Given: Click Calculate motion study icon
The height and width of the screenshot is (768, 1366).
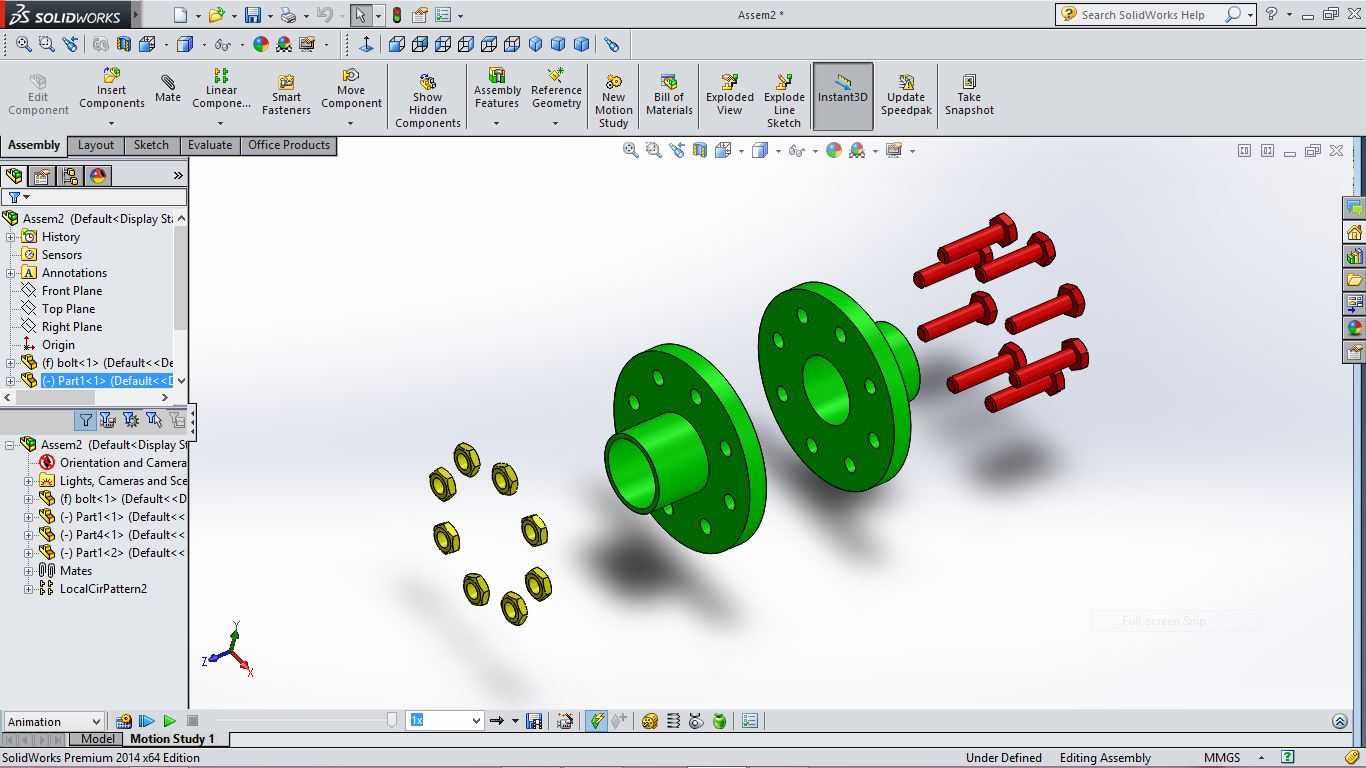Looking at the screenshot, I should pos(124,721).
